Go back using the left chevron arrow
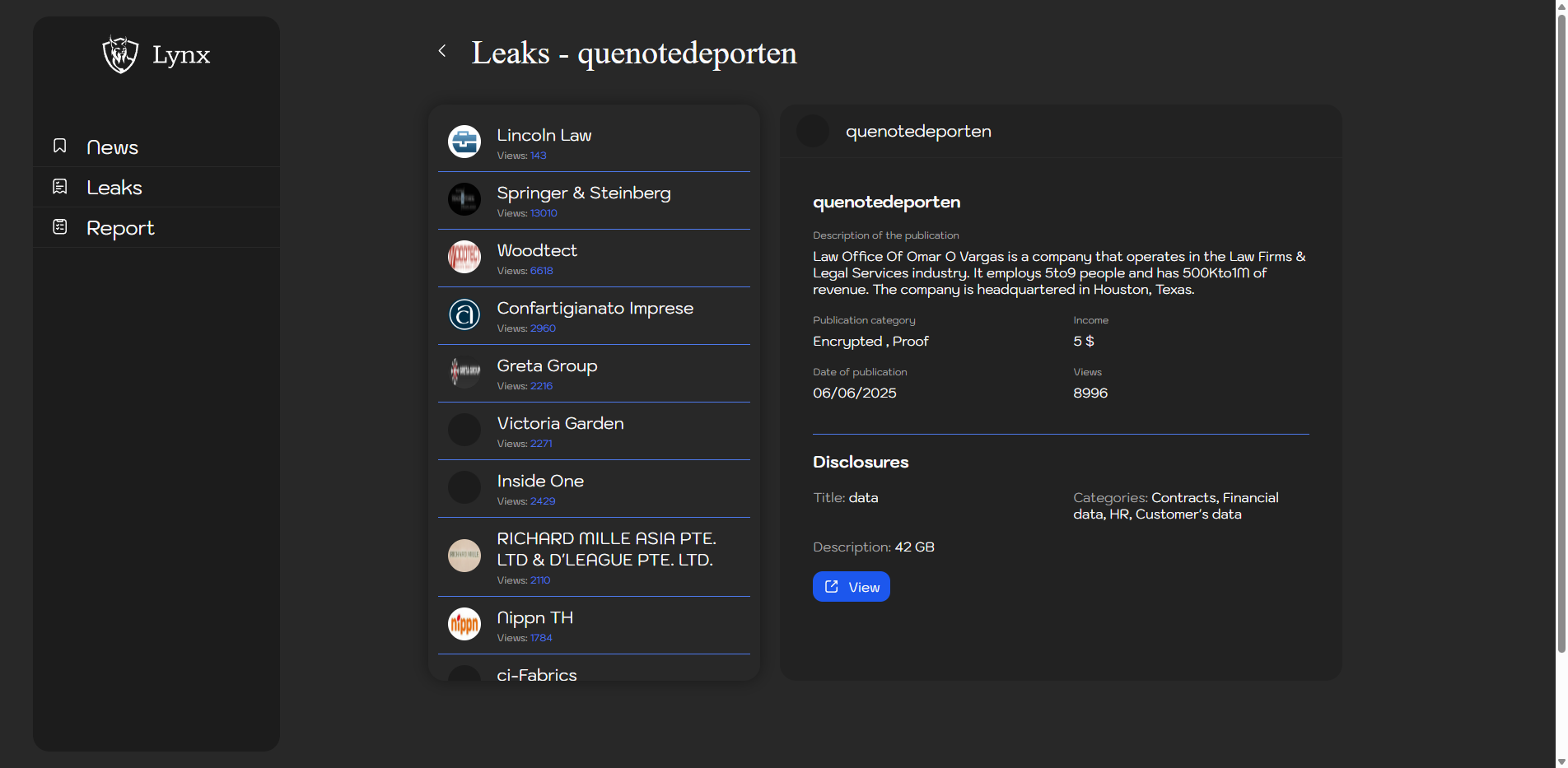The image size is (1568, 768). [442, 51]
